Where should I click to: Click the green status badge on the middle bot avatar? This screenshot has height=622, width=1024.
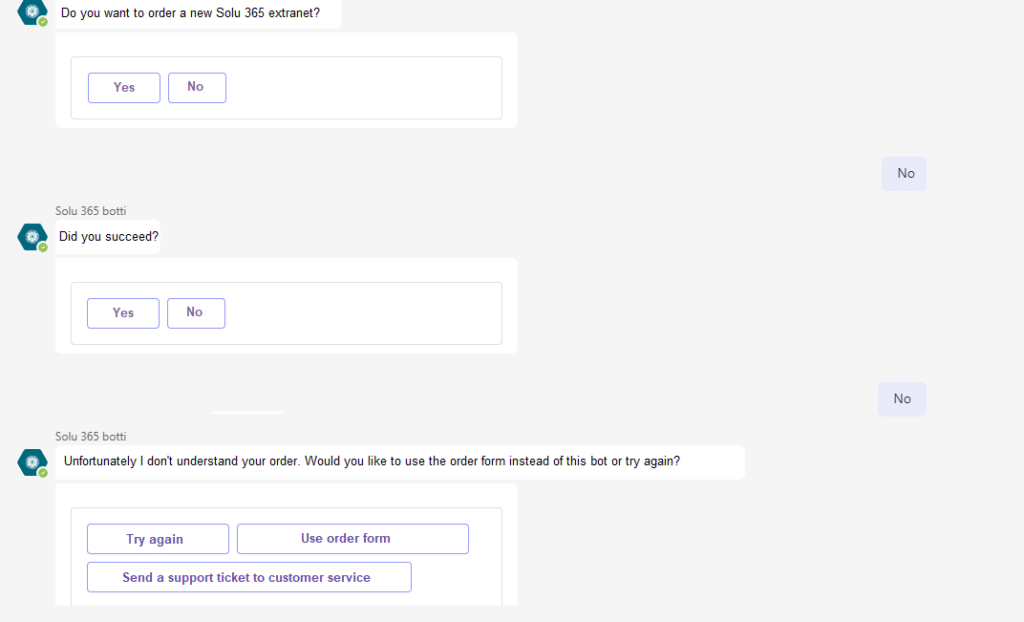[x=42, y=247]
